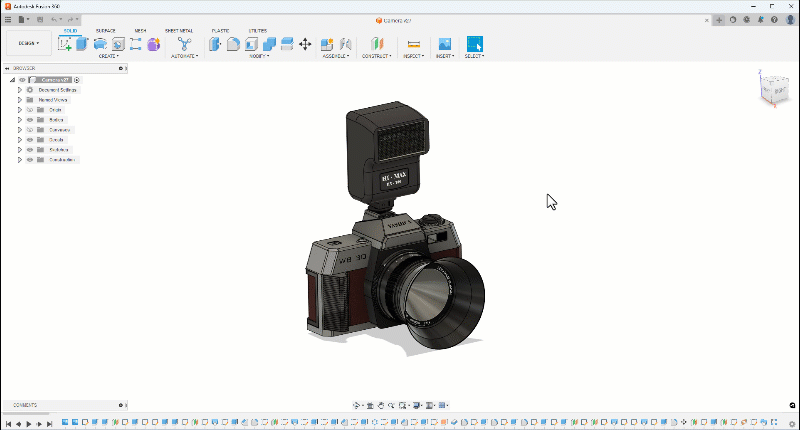
Task: Click the Move/Copy arrows icon
Action: [304, 44]
